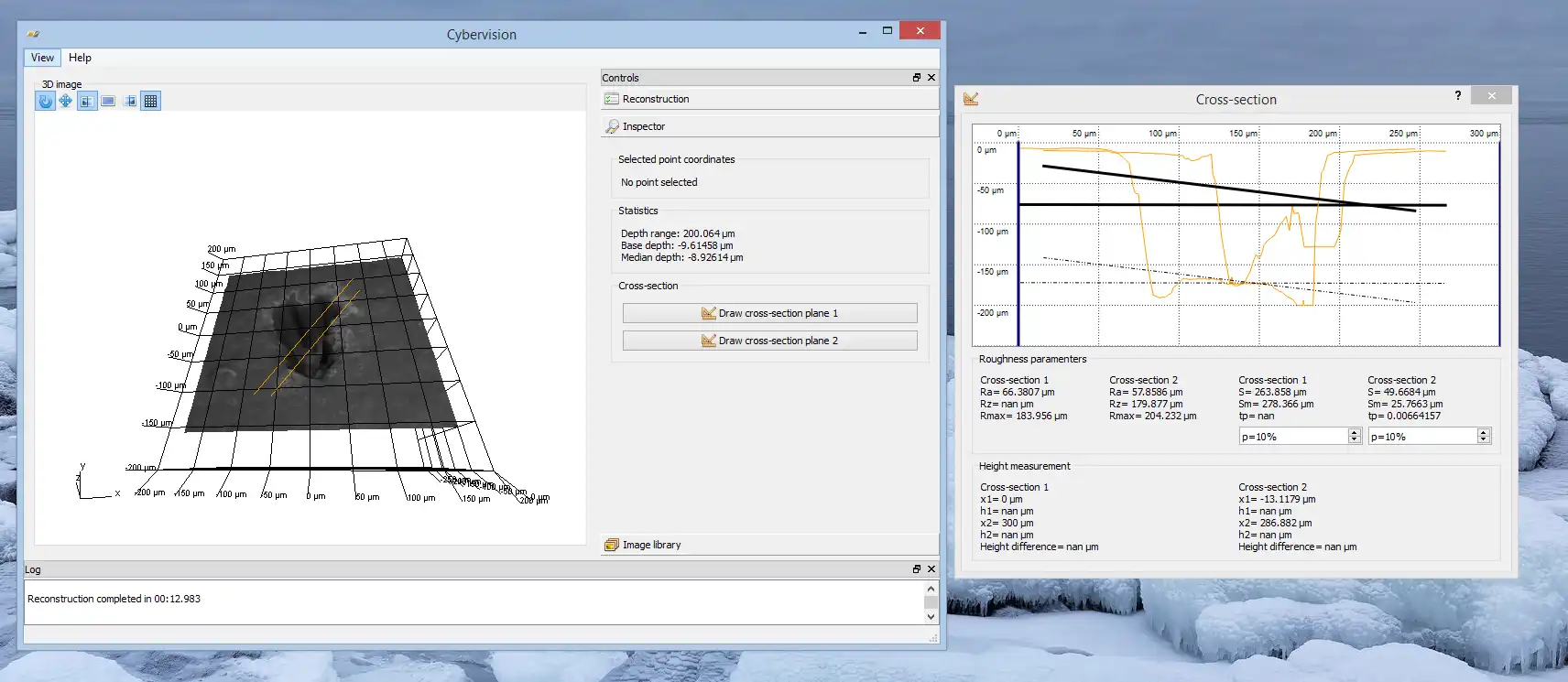This screenshot has height=682, width=1568.
Task: Click 'S= 263.858 µm' value
Action: click(x=1272, y=392)
